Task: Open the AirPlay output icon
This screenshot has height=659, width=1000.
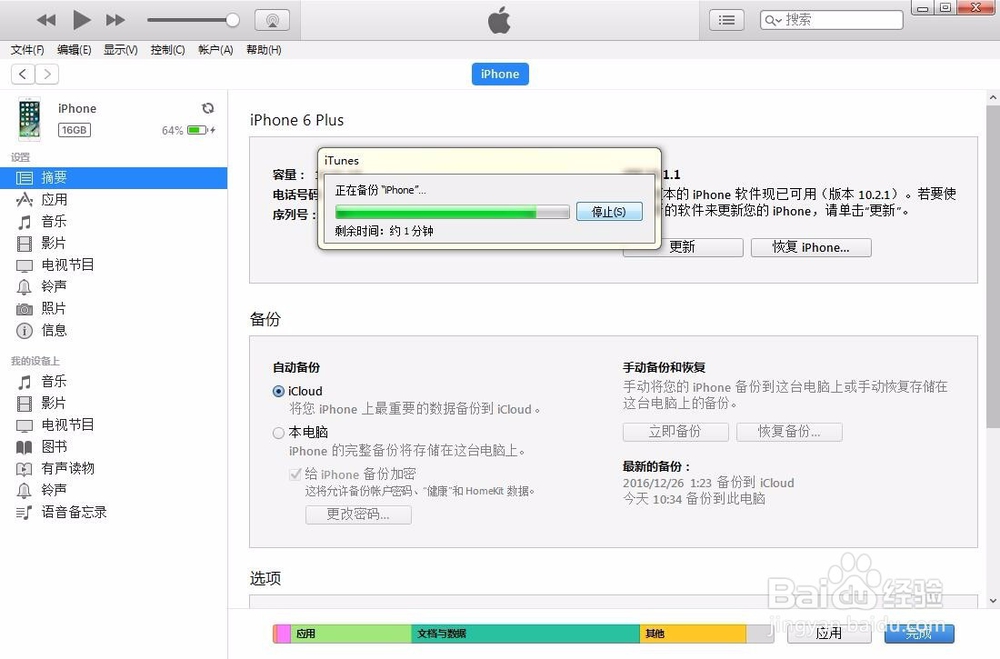Action: pos(272,20)
